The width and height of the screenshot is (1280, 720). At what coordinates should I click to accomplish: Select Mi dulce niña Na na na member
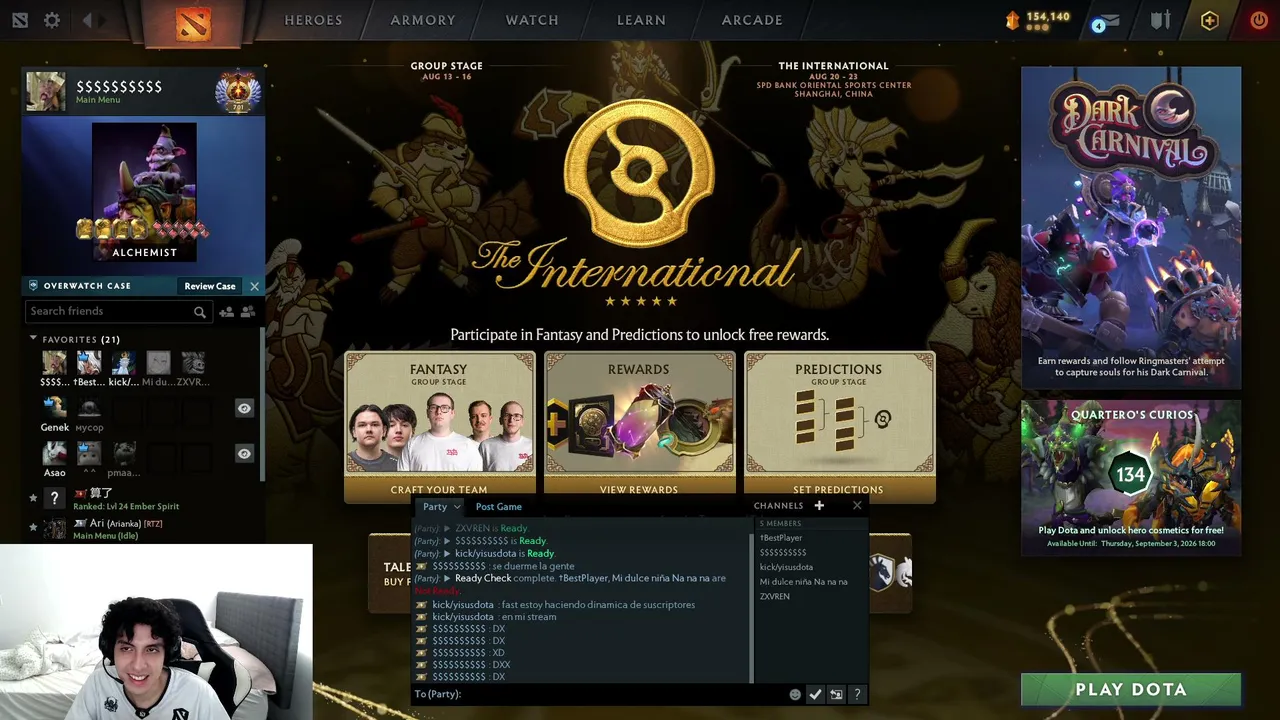[804, 582]
